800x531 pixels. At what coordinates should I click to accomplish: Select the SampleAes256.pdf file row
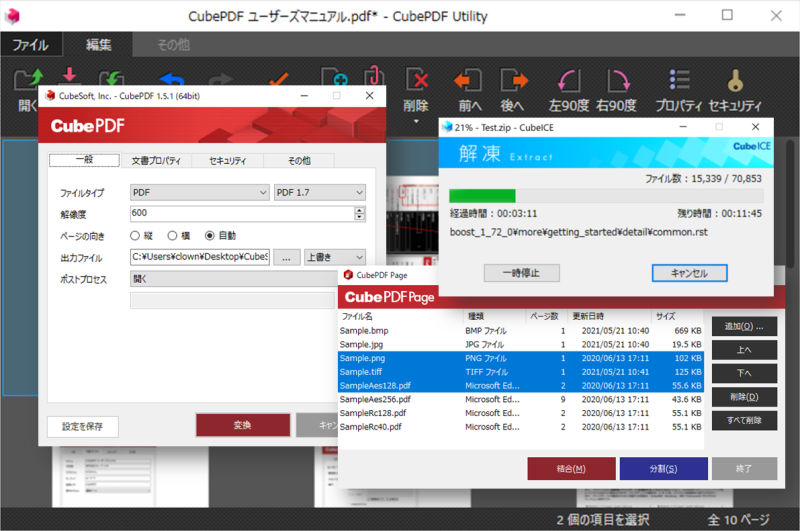pyautogui.click(x=520, y=399)
